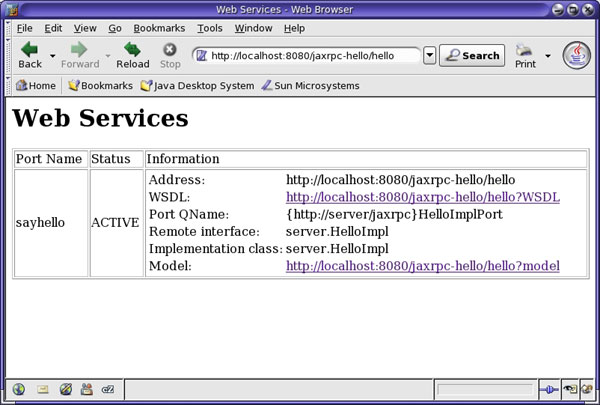Collapse the menu bar grippy handle

[x=8, y=28]
